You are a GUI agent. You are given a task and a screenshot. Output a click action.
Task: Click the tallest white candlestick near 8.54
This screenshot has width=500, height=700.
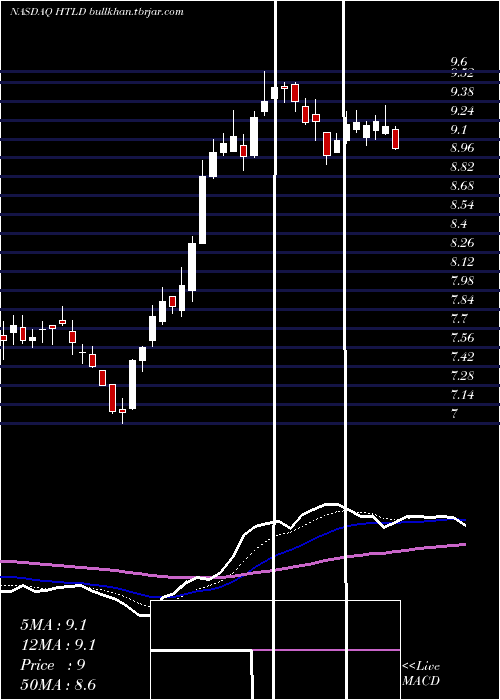[202, 210]
